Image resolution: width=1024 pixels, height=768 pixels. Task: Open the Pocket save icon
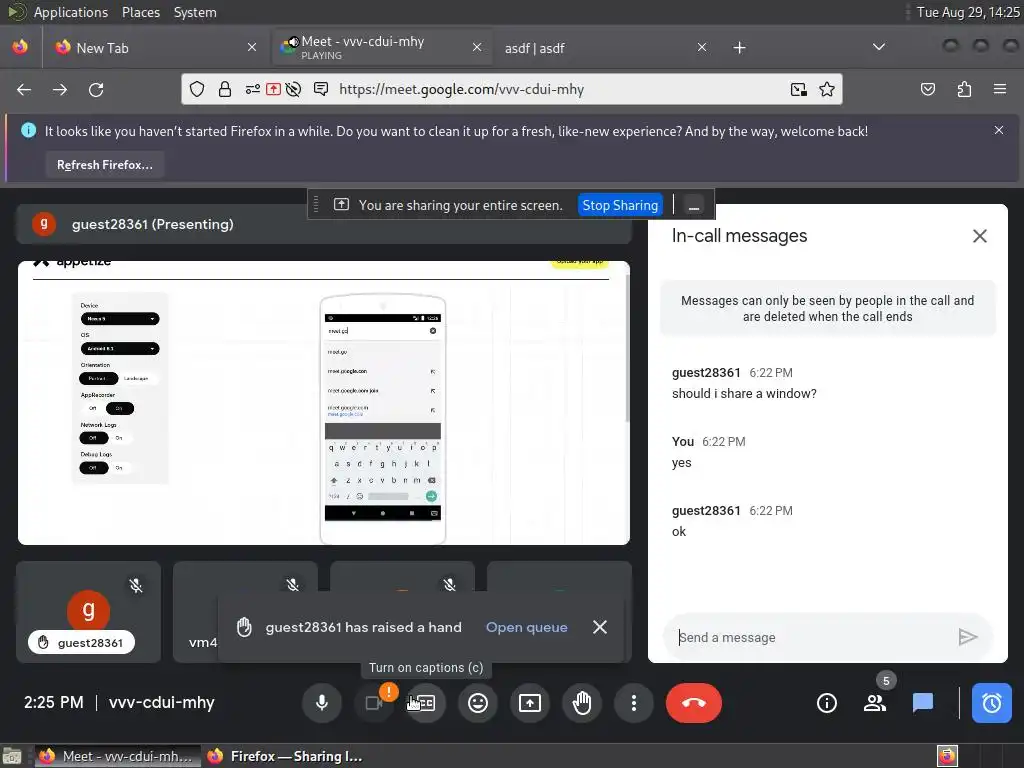point(928,89)
